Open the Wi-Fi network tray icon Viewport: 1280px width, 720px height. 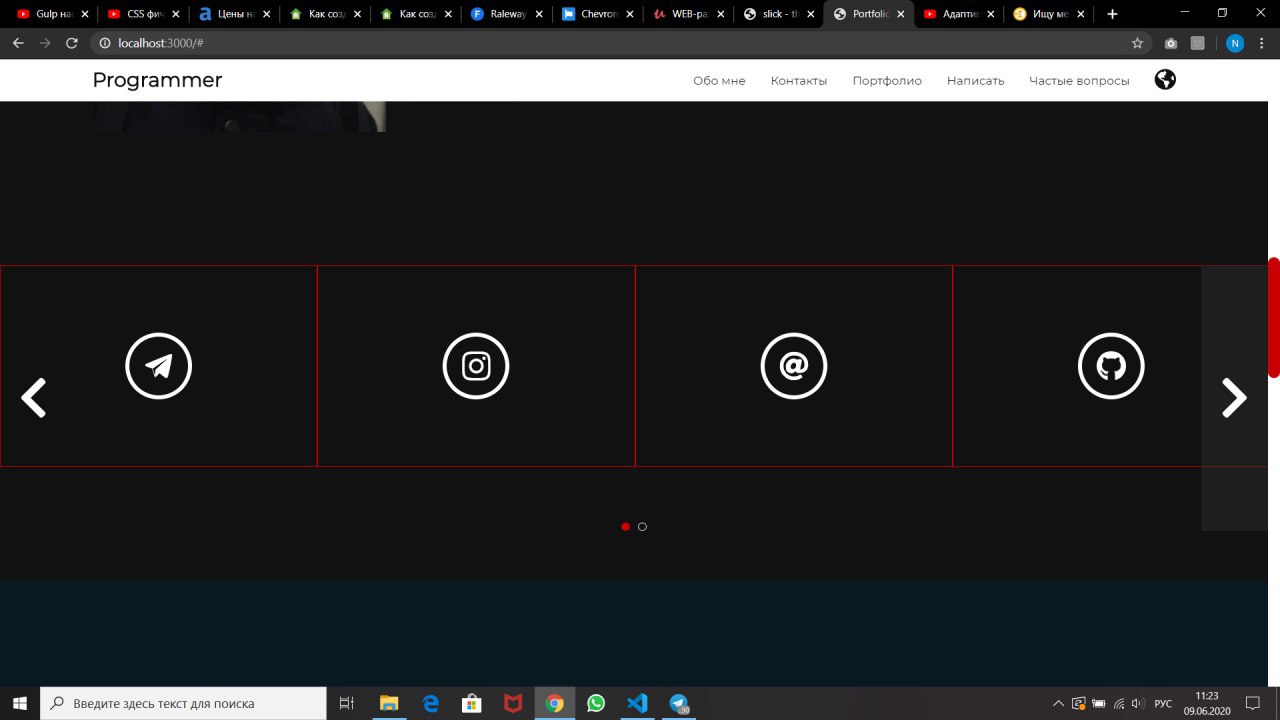point(1119,703)
